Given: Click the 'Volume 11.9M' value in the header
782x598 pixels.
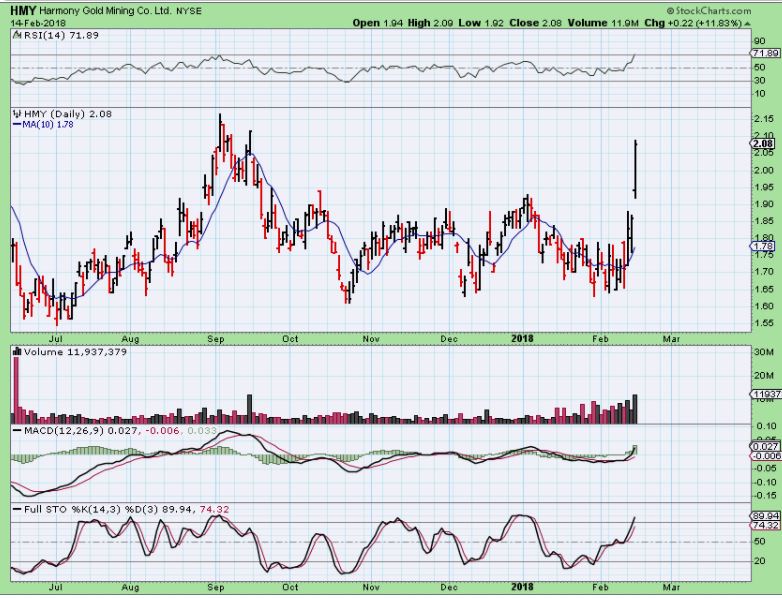Looking at the screenshot, I should 601,23.
